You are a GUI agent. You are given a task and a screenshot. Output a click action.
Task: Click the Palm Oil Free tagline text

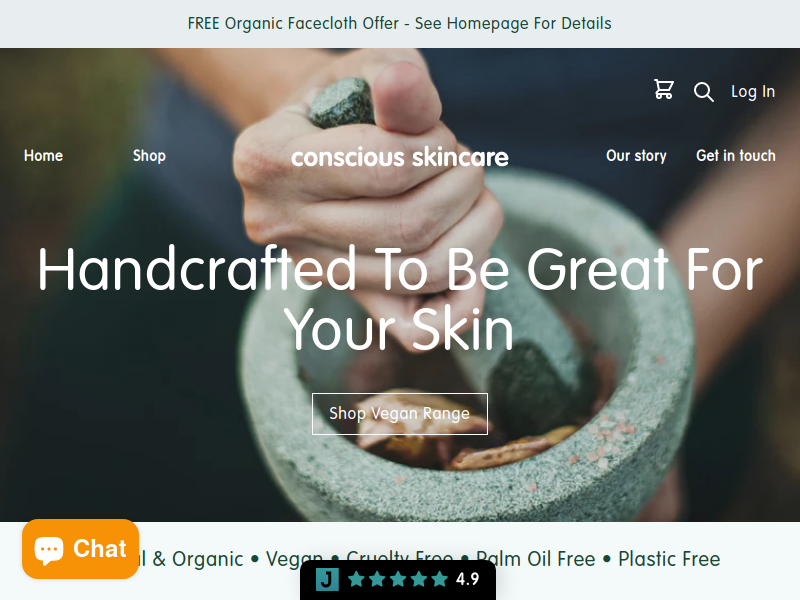[x=535, y=559]
